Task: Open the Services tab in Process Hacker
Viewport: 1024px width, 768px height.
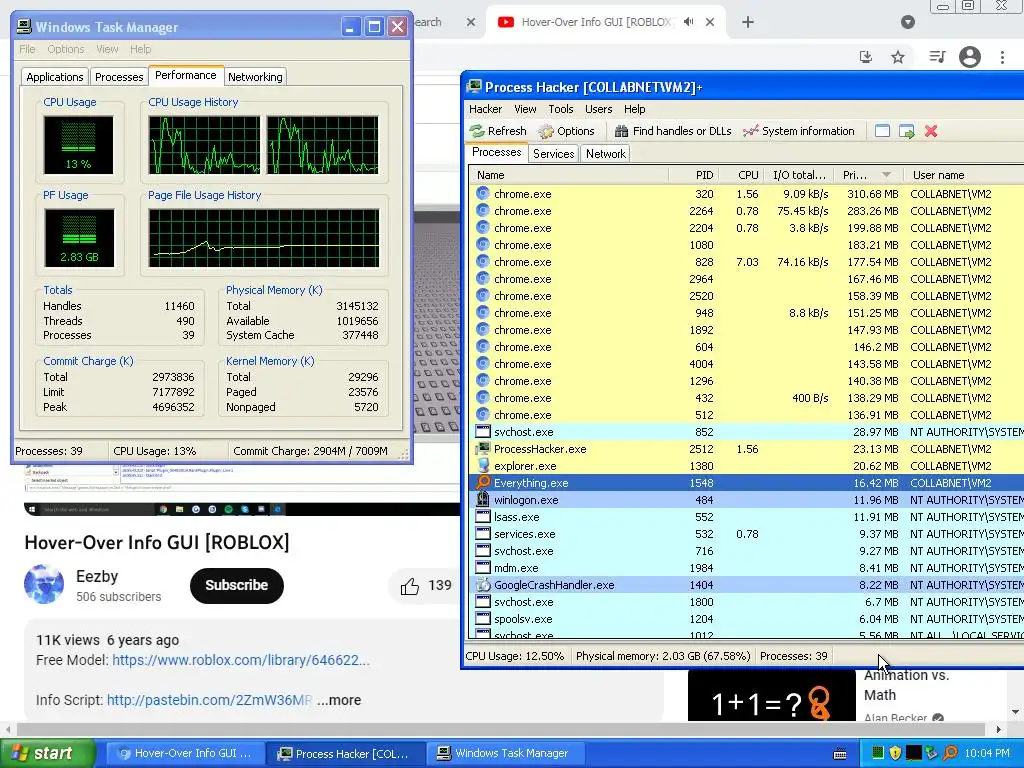Action: 553,153
